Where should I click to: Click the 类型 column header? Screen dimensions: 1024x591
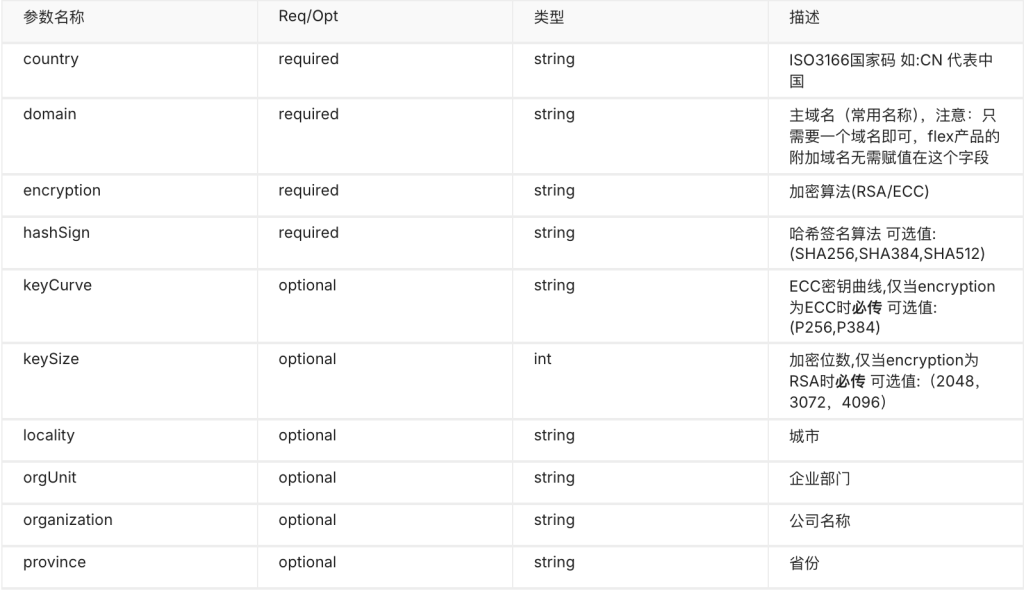pyautogui.click(x=551, y=19)
